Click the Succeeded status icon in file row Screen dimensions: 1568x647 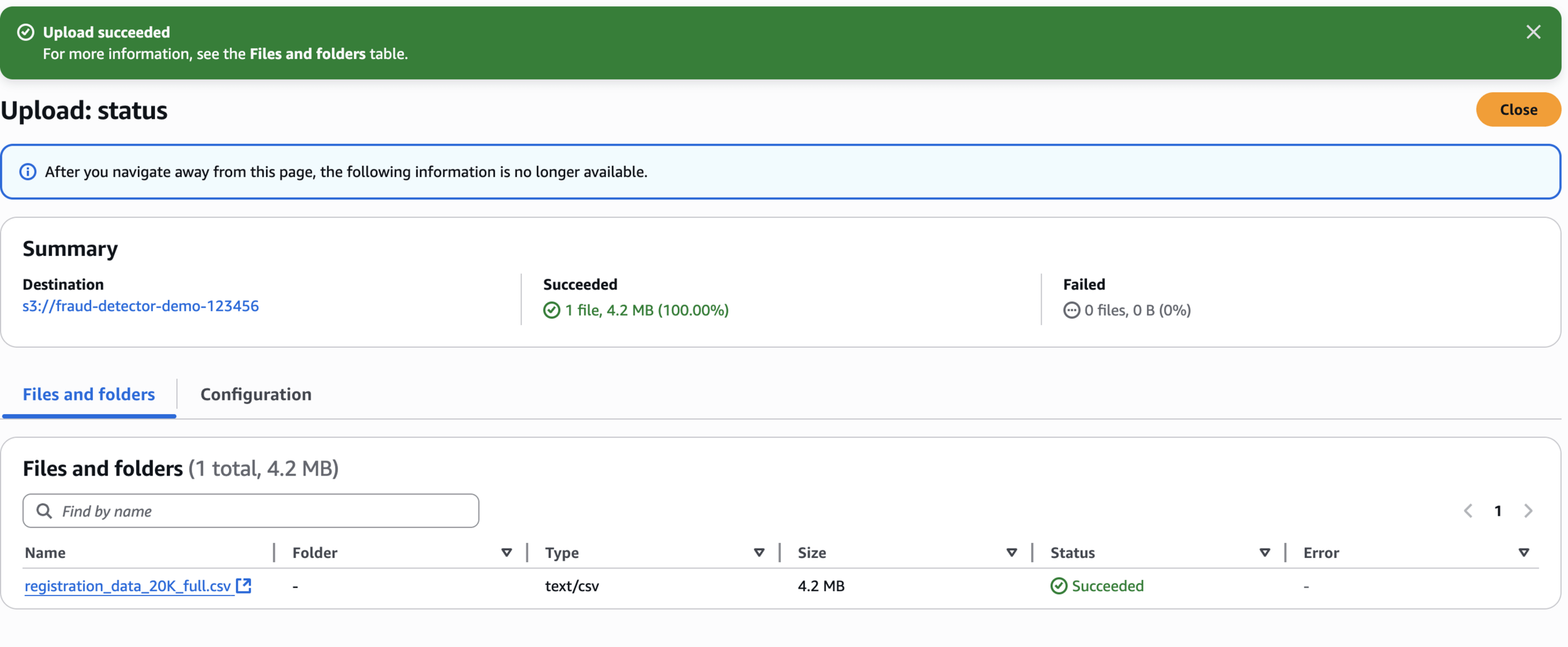(1059, 586)
